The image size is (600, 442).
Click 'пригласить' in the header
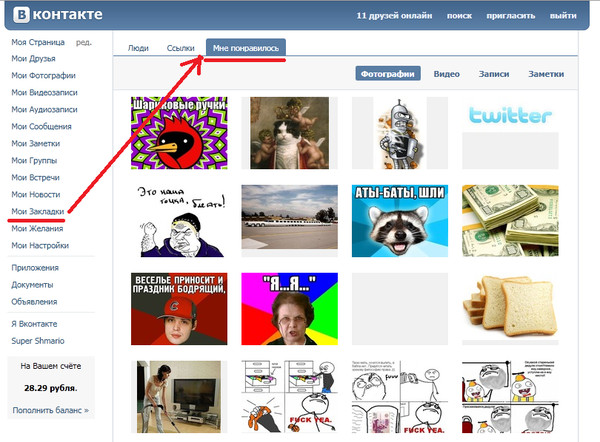pyautogui.click(x=510, y=16)
